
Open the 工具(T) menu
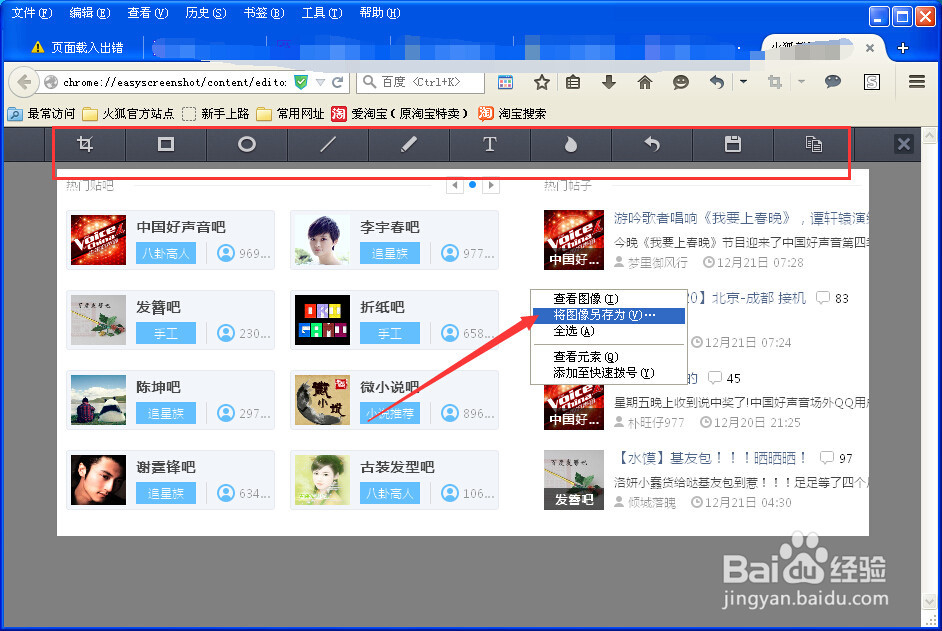pyautogui.click(x=322, y=13)
